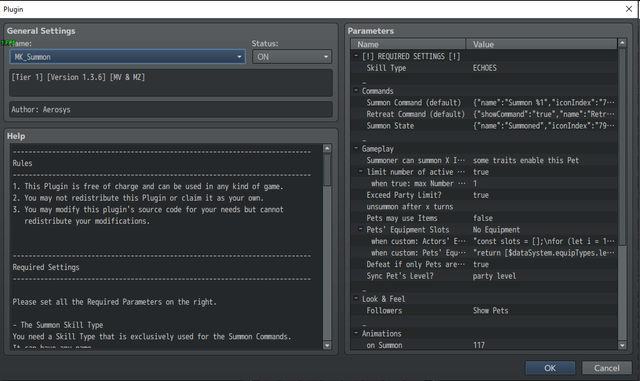Select Sync Pet's Level? parameter row
The height and width of the screenshot is (381, 640).
pos(484,276)
